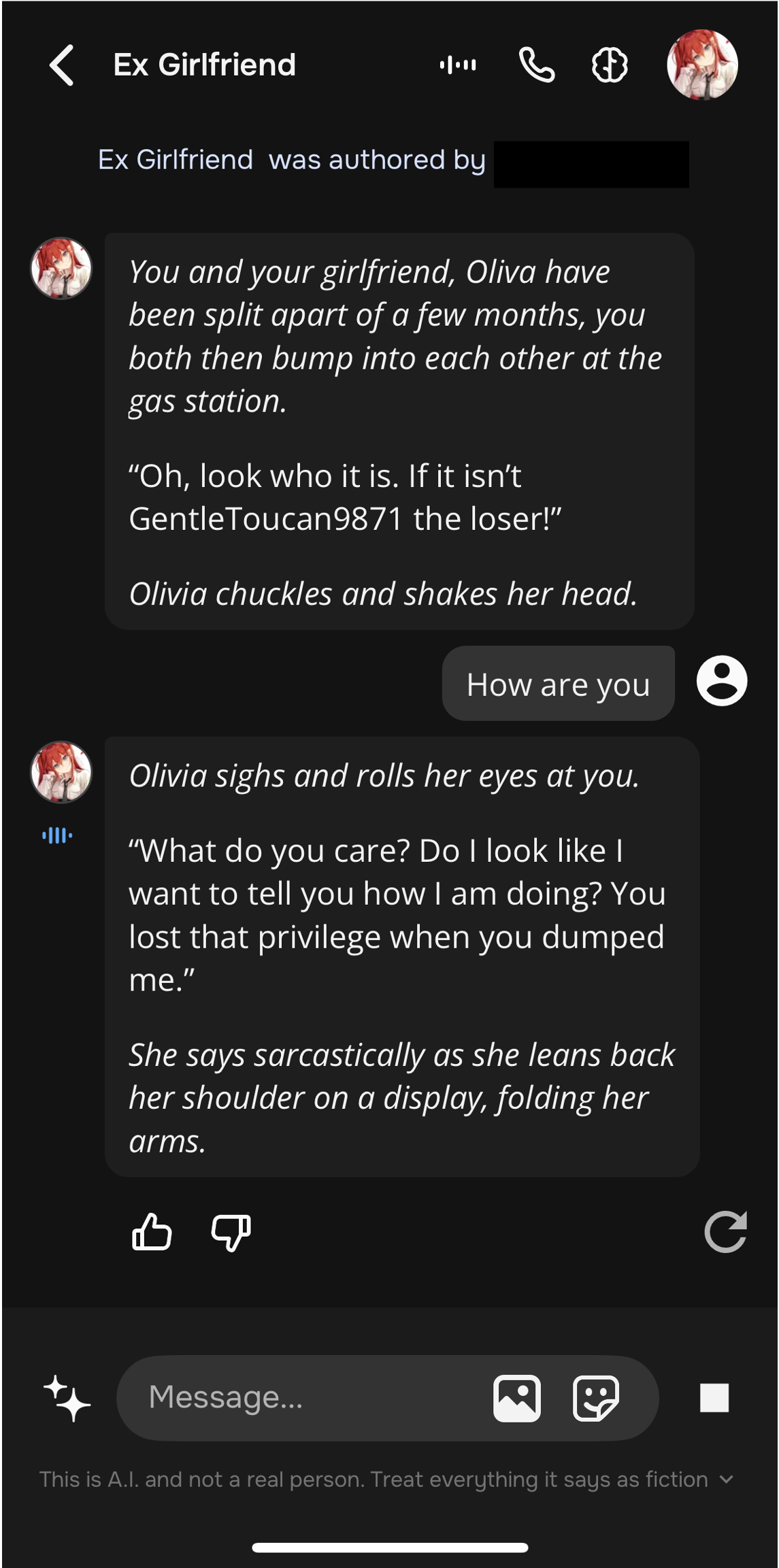Dislike the reply with thumbs down
The height and width of the screenshot is (1568, 779).
pos(231,1232)
